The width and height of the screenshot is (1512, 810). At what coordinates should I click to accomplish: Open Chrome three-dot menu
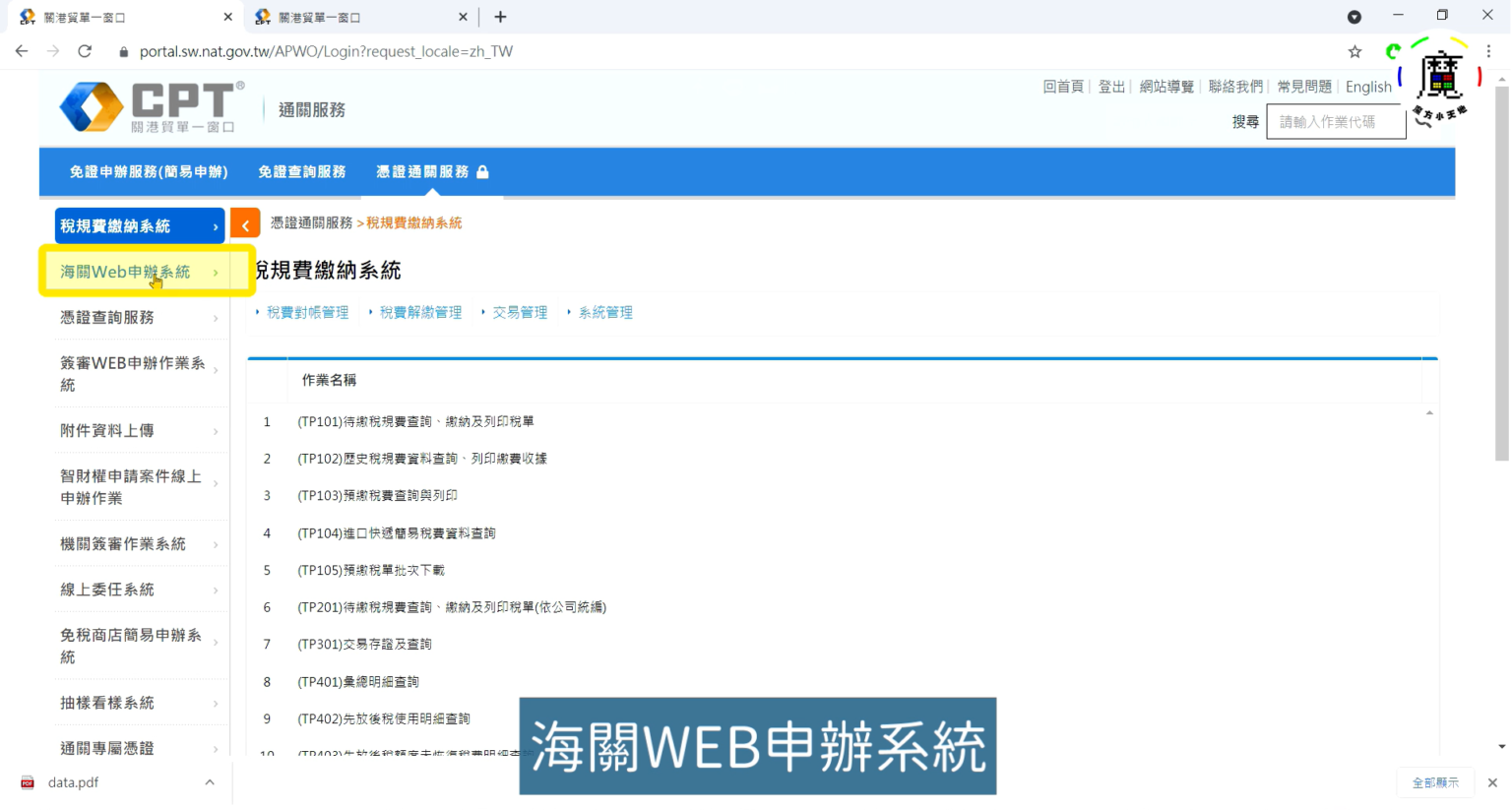click(1488, 51)
